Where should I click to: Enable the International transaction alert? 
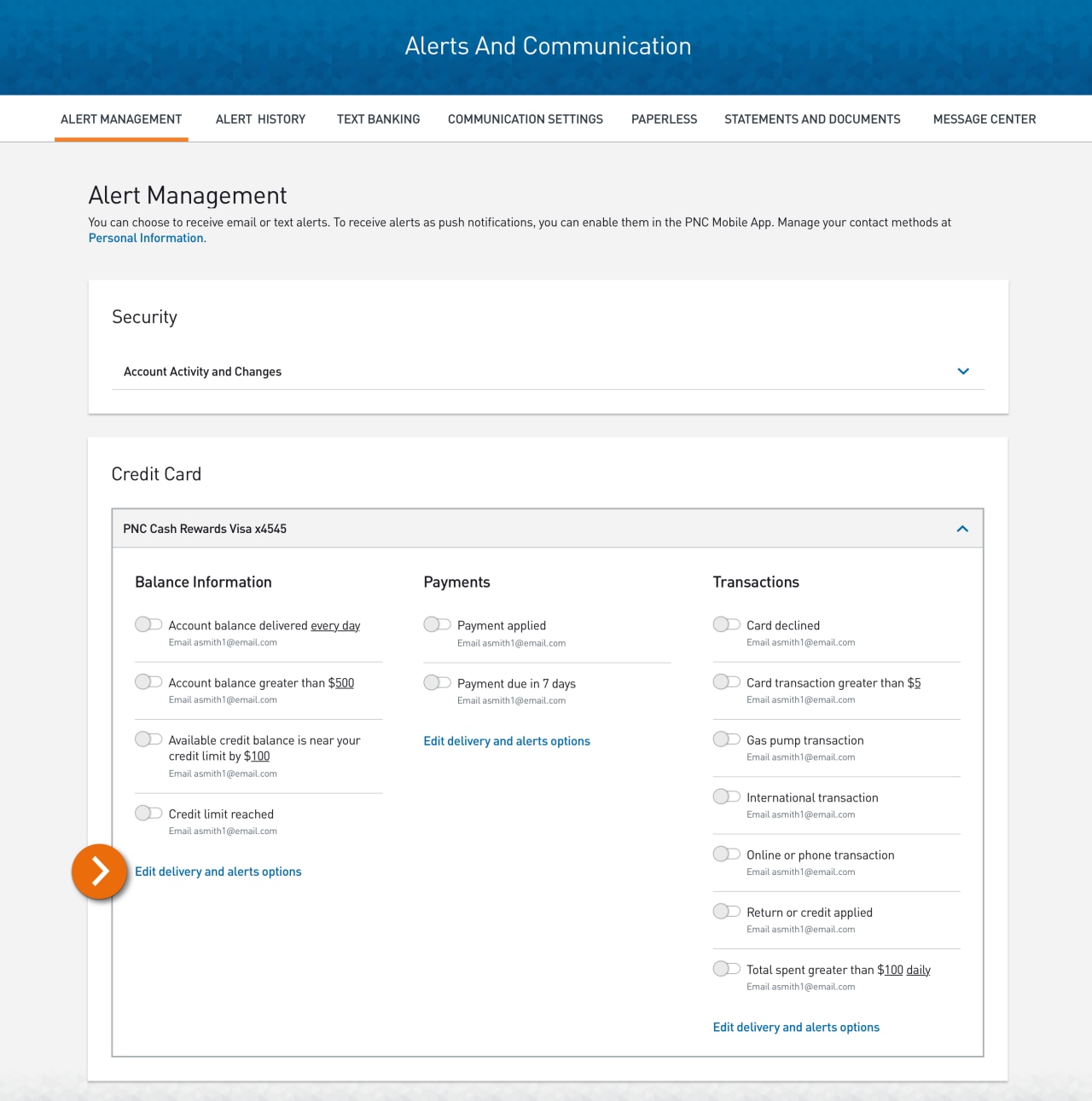(x=726, y=796)
